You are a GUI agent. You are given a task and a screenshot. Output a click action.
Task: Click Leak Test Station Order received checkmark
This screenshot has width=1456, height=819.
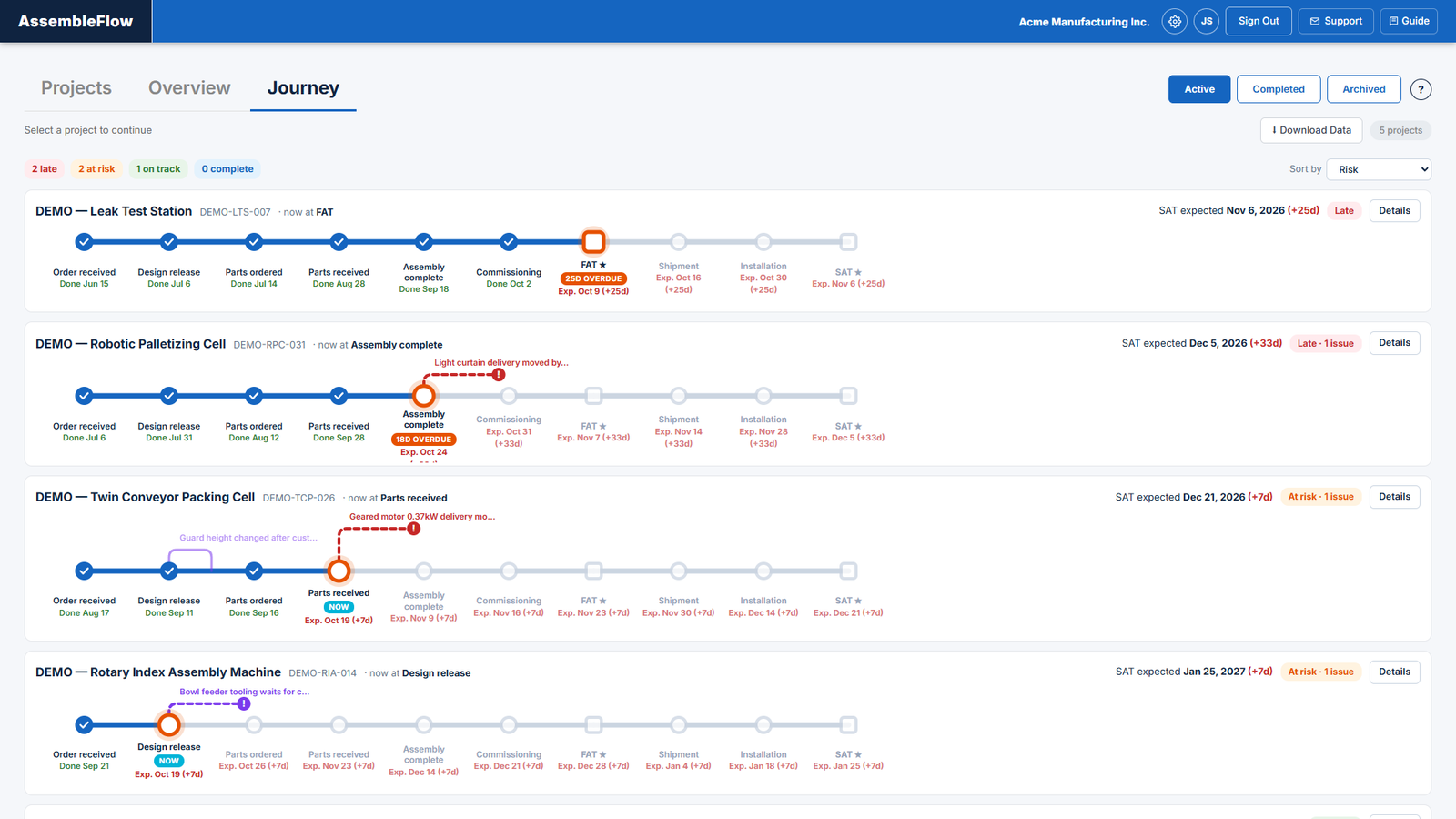coord(84,242)
